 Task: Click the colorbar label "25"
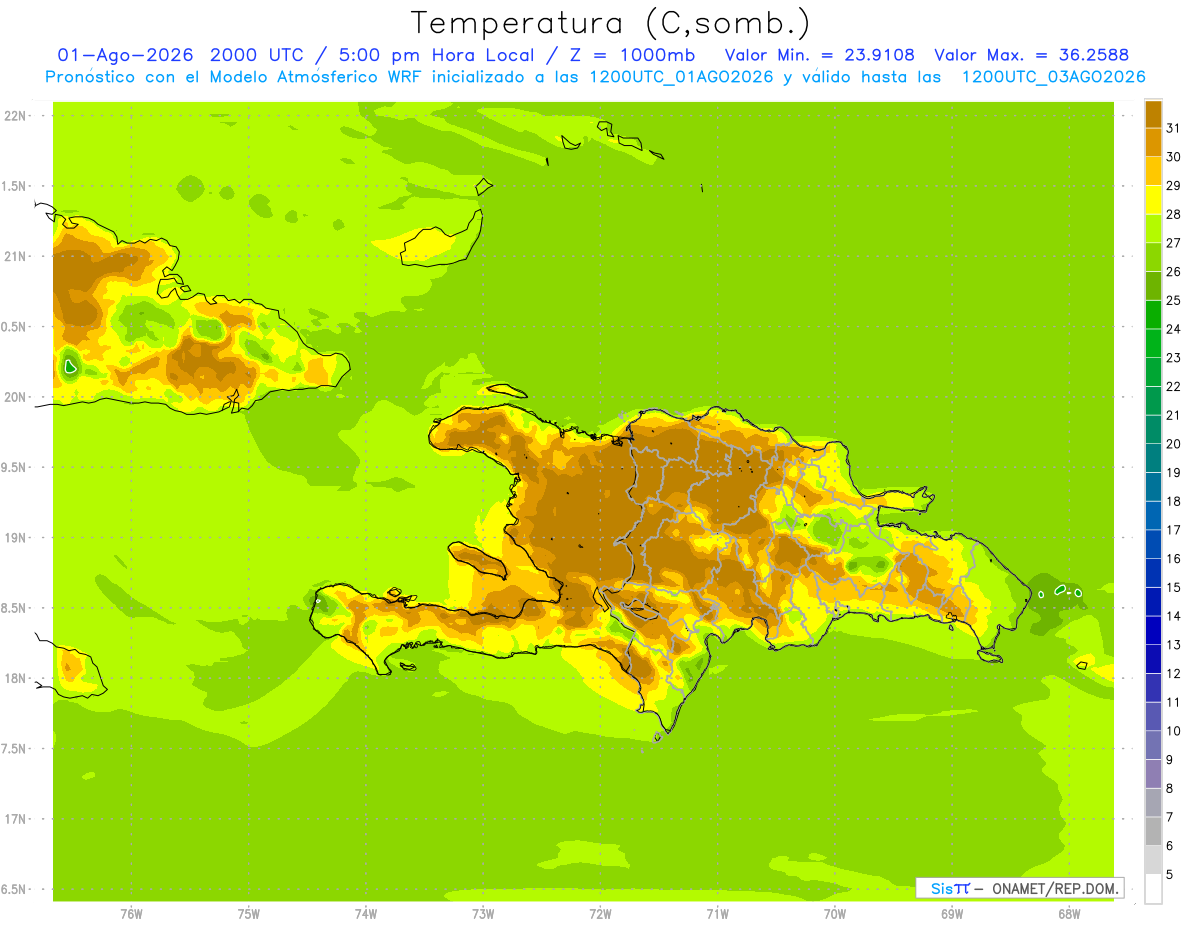tap(1174, 300)
